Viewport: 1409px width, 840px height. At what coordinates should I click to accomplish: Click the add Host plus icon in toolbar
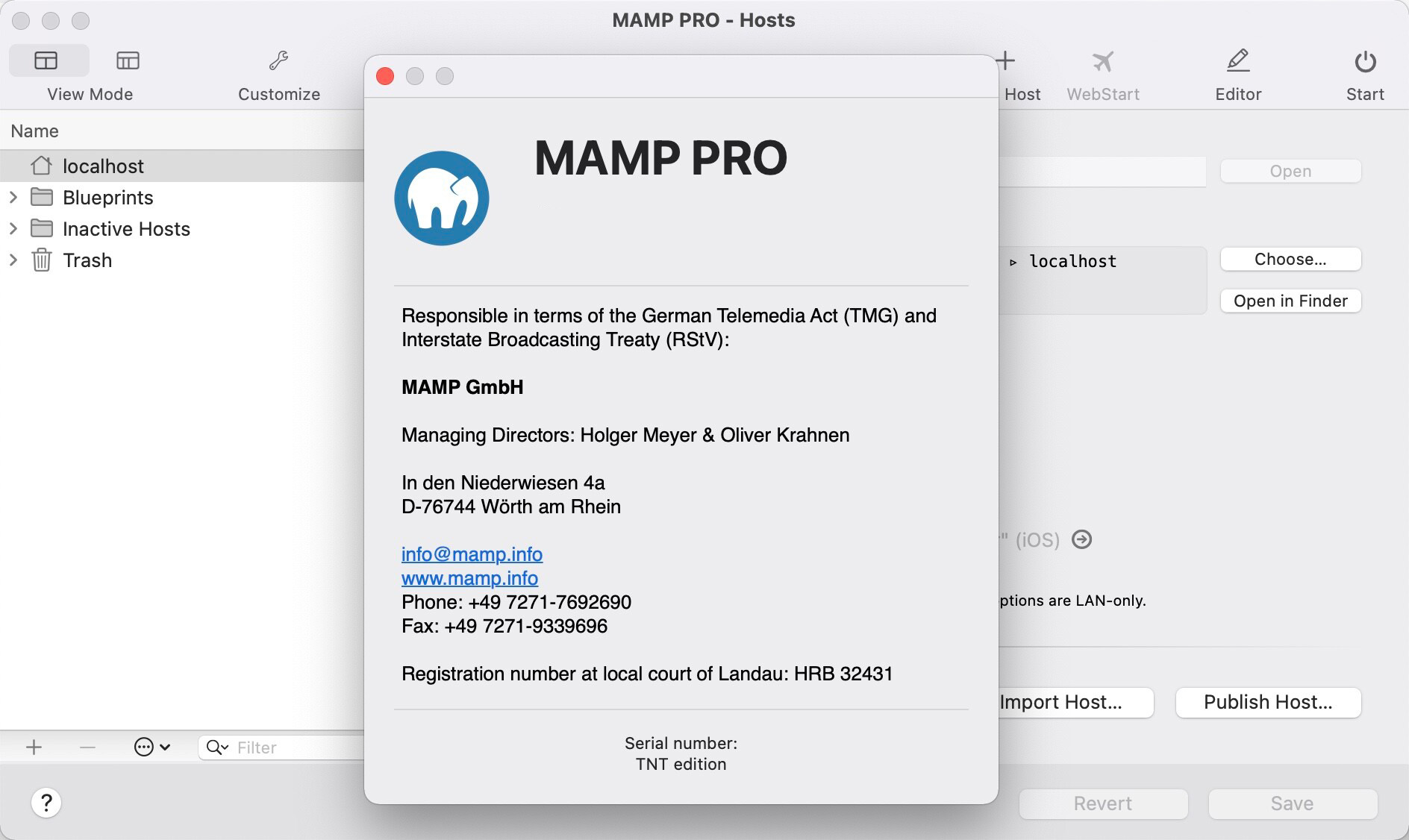[x=1006, y=60]
